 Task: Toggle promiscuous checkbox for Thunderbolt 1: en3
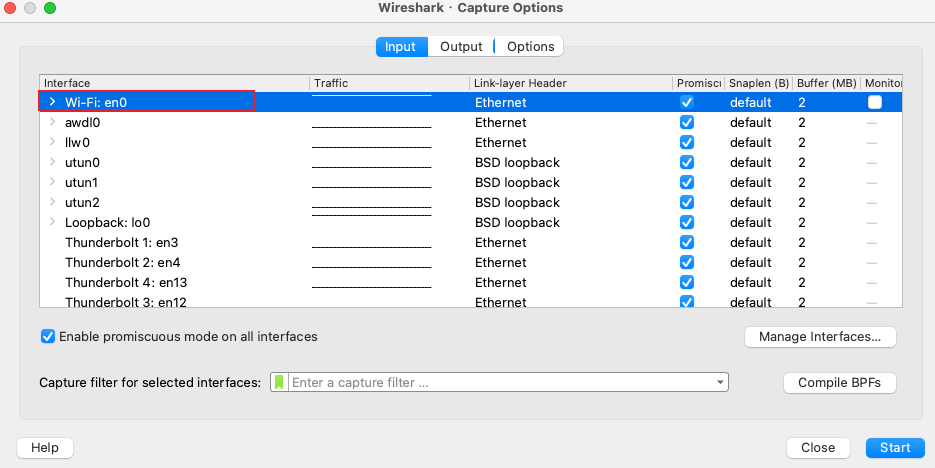pyautogui.click(x=687, y=242)
